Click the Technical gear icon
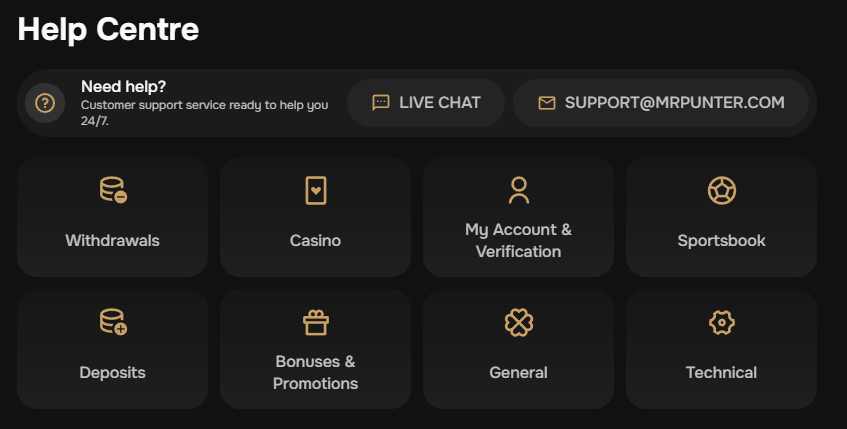The width and height of the screenshot is (847, 429). (x=722, y=323)
